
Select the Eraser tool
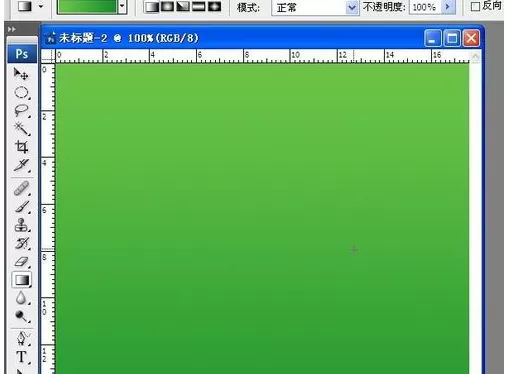(x=21, y=262)
